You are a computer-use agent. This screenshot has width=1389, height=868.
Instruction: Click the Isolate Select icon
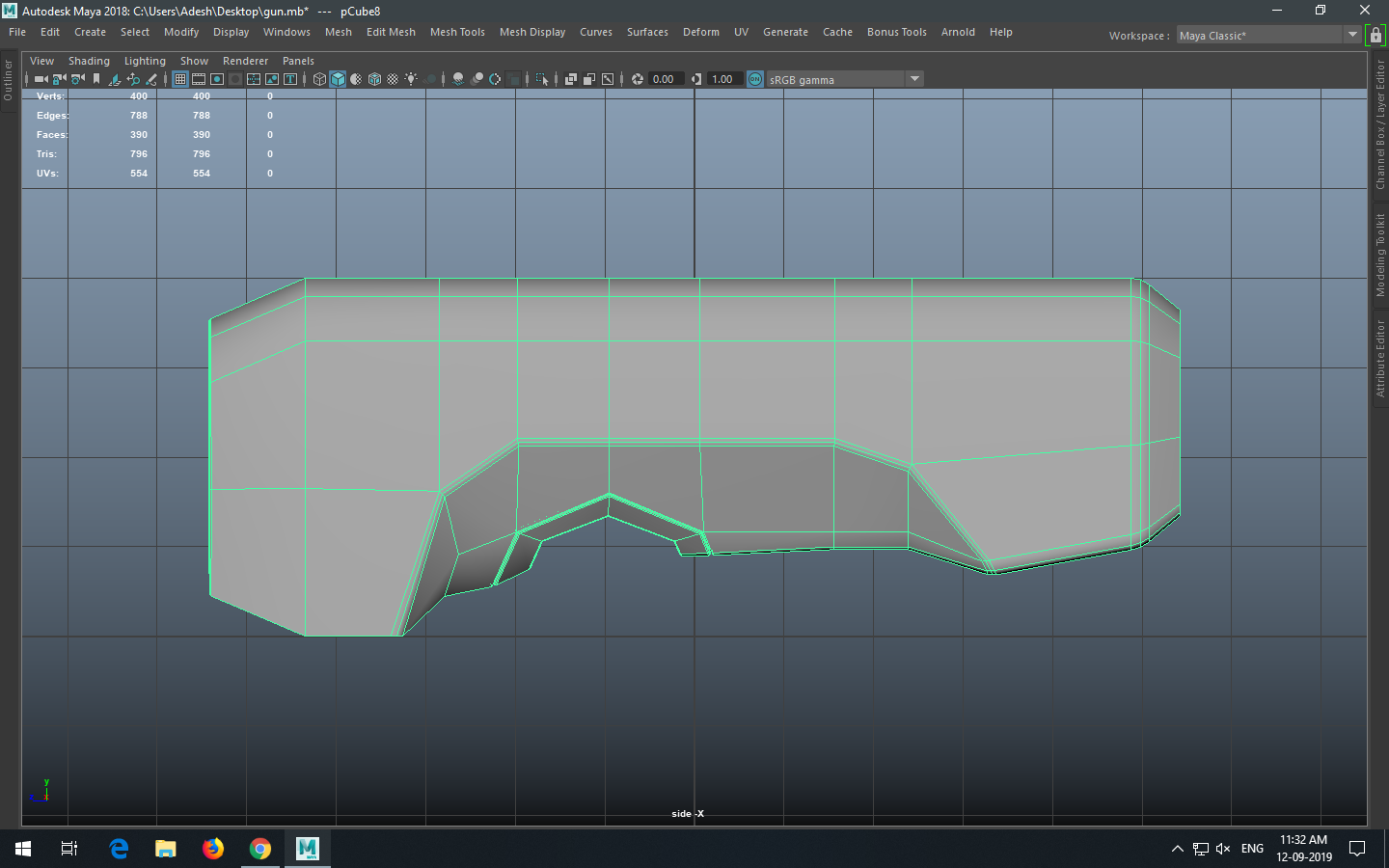(542, 79)
